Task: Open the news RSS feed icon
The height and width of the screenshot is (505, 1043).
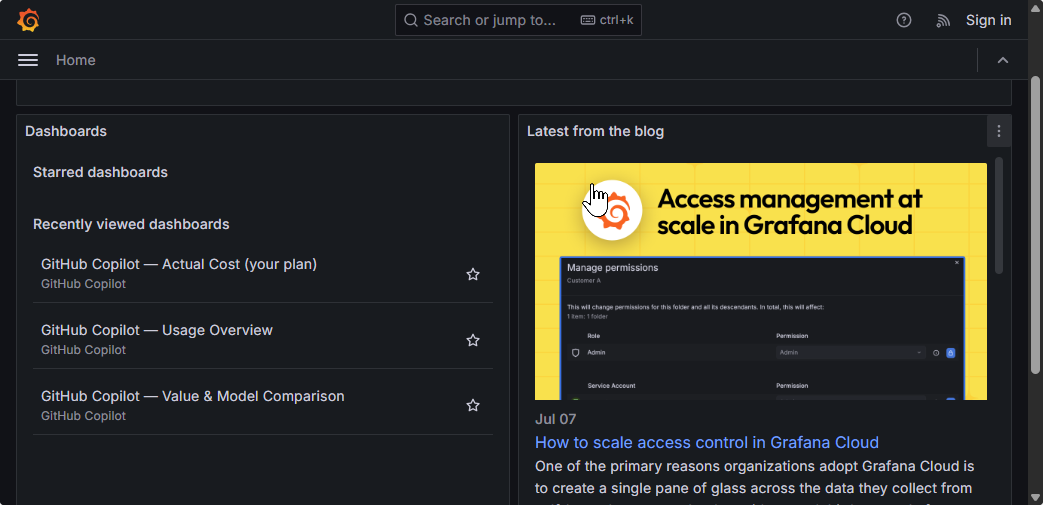Action: (943, 21)
